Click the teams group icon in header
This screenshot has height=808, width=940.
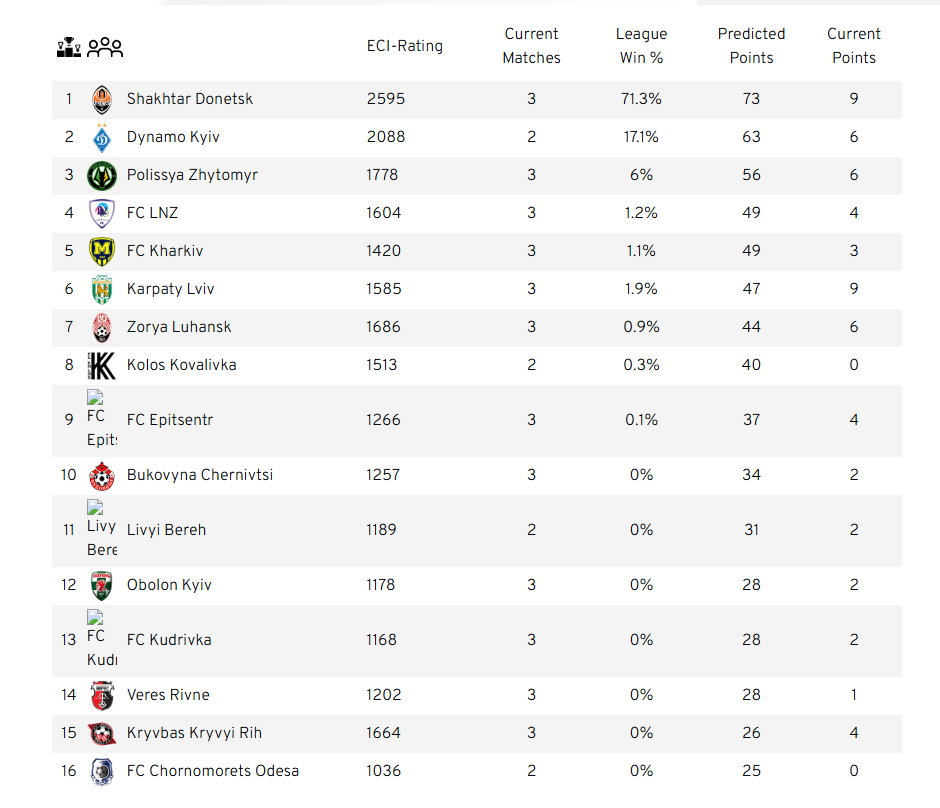(x=105, y=47)
